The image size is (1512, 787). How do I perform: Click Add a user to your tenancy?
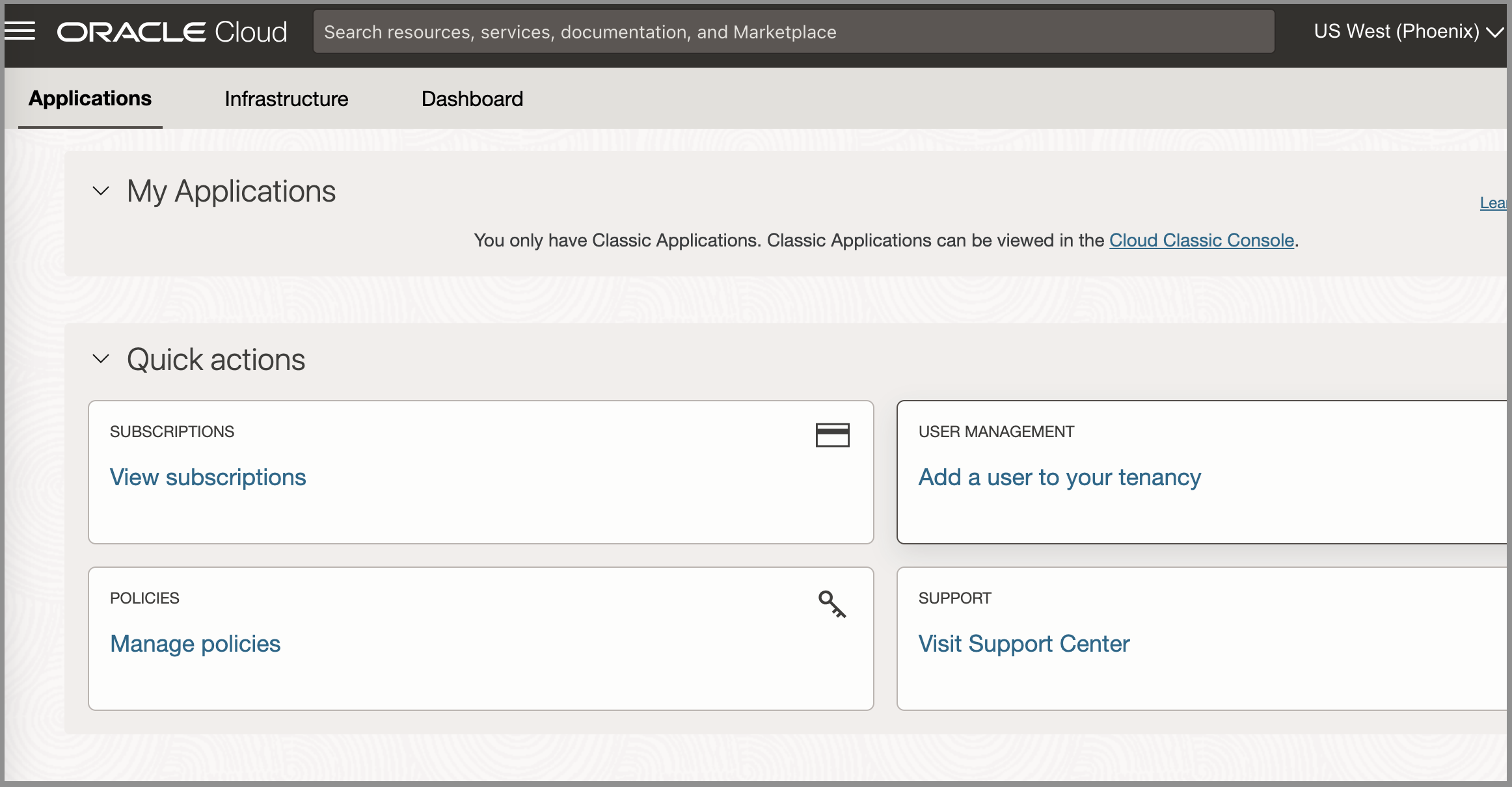(1059, 477)
